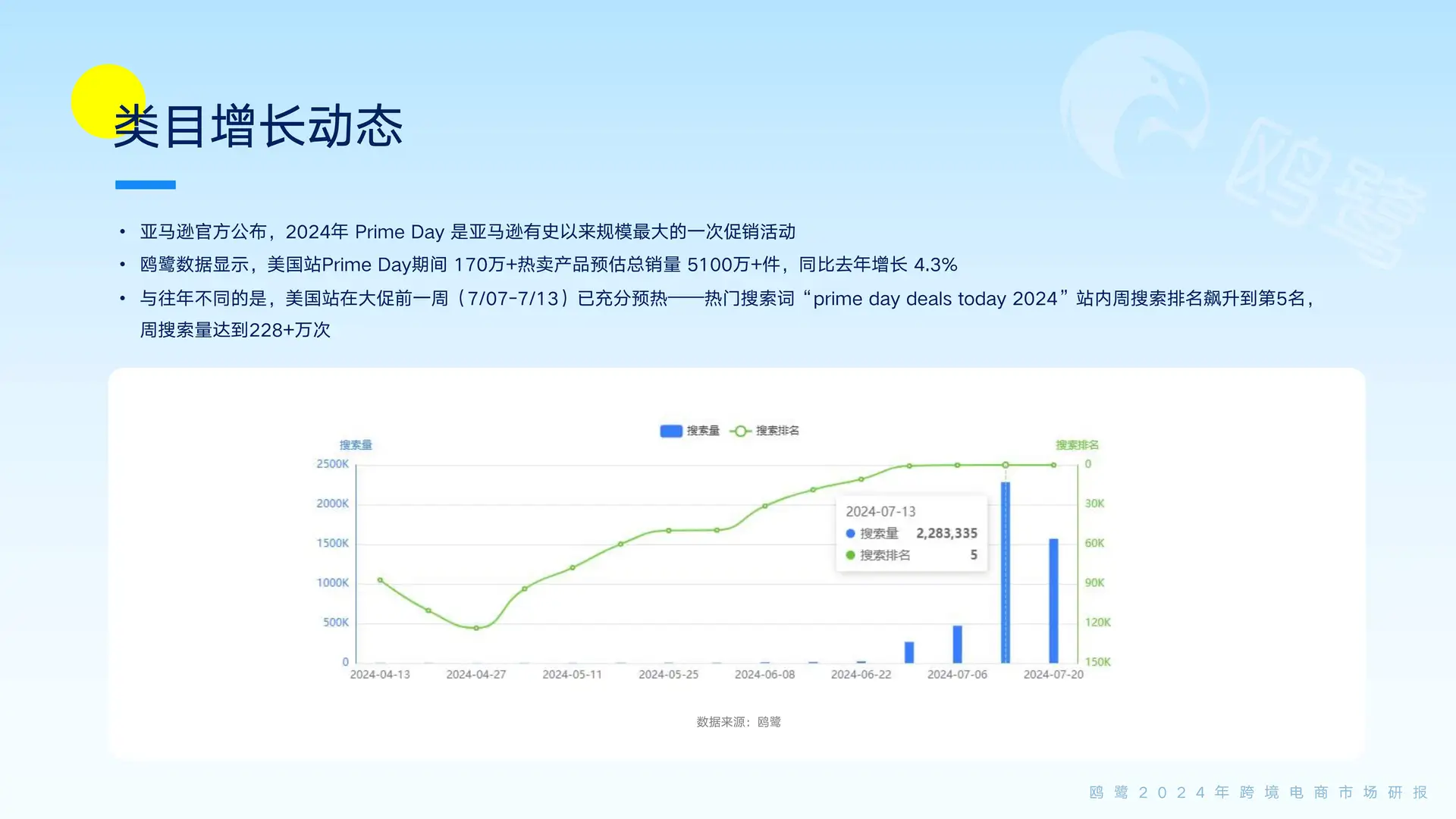Click the 2024-06-08 x-axis date label

point(764,674)
